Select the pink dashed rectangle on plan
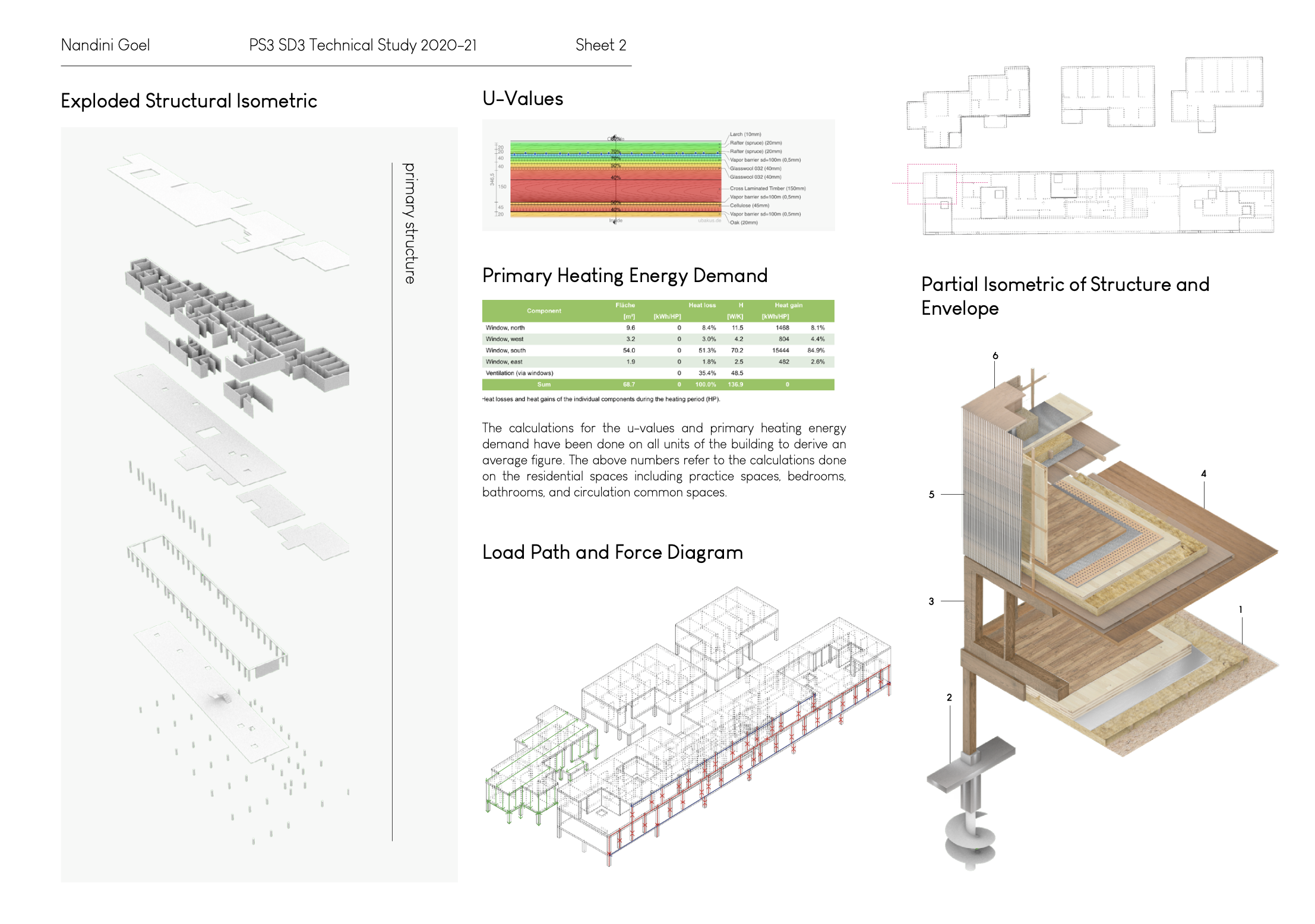 931,184
